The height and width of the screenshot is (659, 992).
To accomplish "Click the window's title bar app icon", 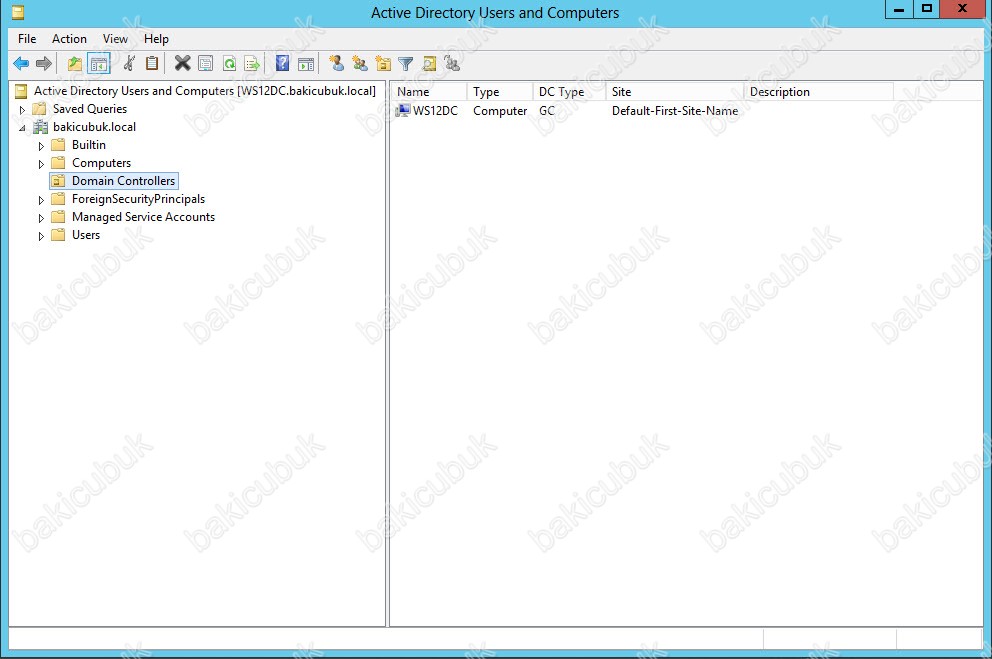I will pos(18,12).
